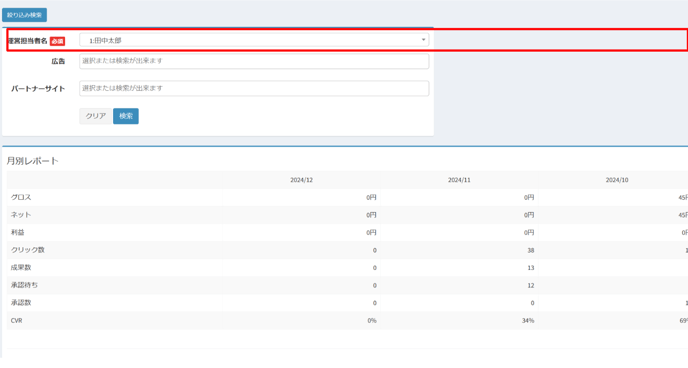Click the dropdown arrow of 運営担当者名 field
Image resolution: width=688 pixels, height=368 pixels.
point(423,40)
